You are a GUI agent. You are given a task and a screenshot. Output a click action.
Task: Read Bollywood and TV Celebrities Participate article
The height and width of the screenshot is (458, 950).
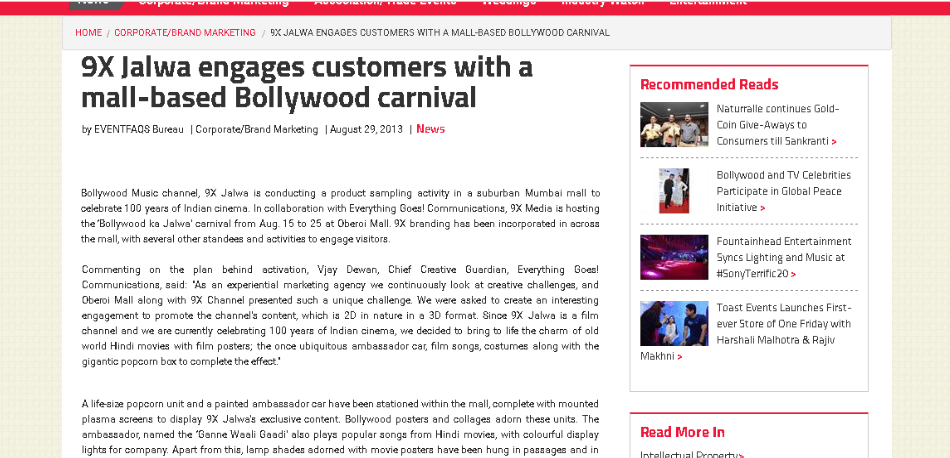[x=783, y=191]
